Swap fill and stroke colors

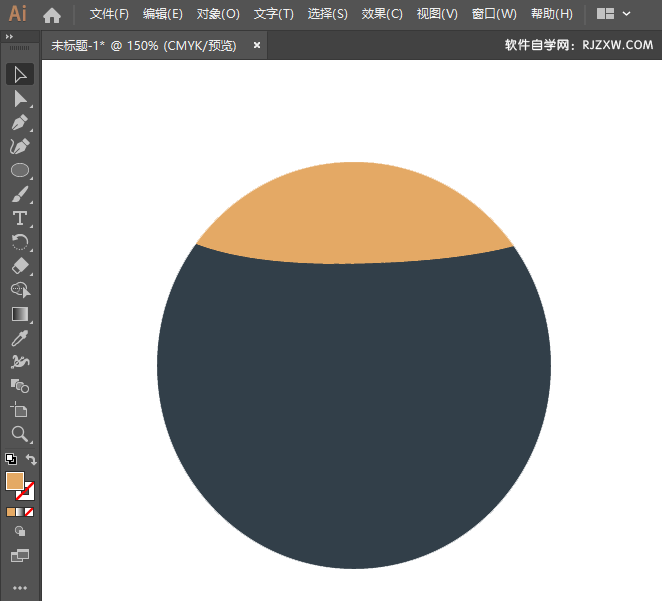[32, 460]
